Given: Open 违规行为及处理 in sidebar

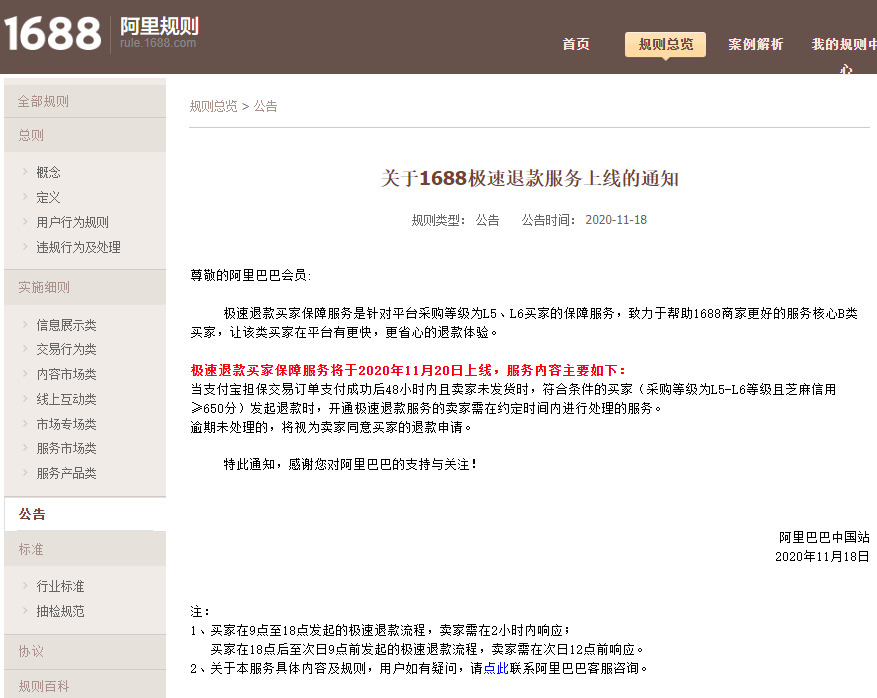Looking at the screenshot, I should (x=78, y=247).
